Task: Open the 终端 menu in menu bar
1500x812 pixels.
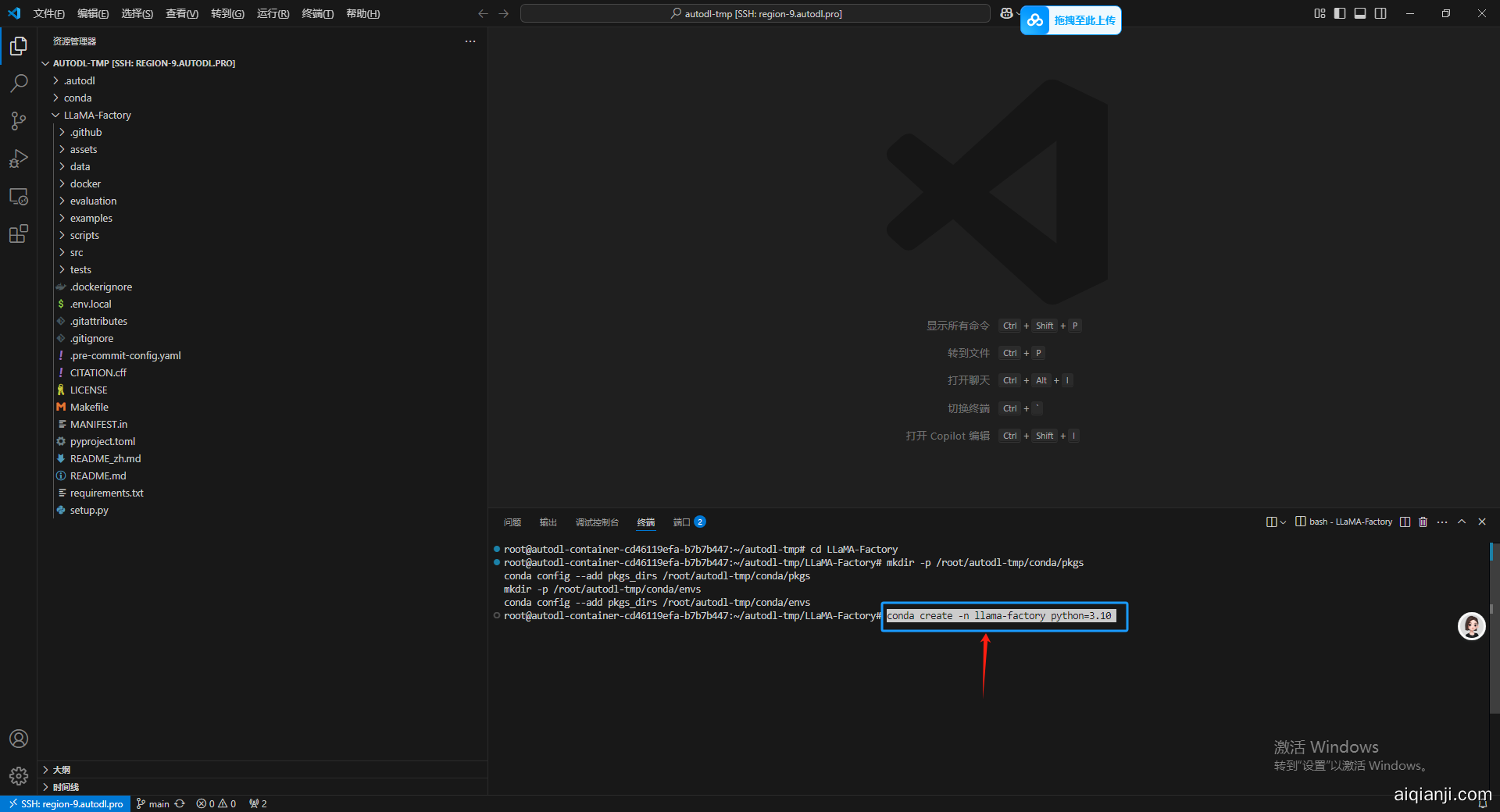Action: pos(317,13)
